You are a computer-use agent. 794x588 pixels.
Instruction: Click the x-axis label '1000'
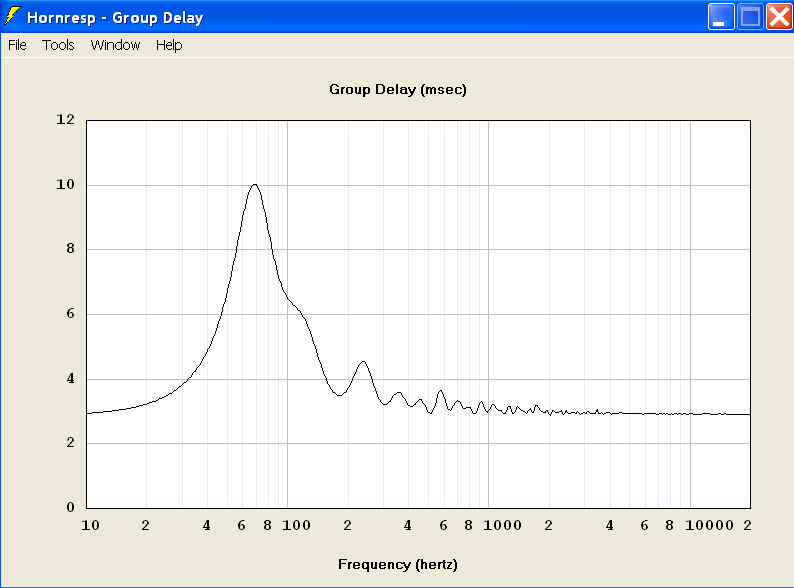click(502, 525)
